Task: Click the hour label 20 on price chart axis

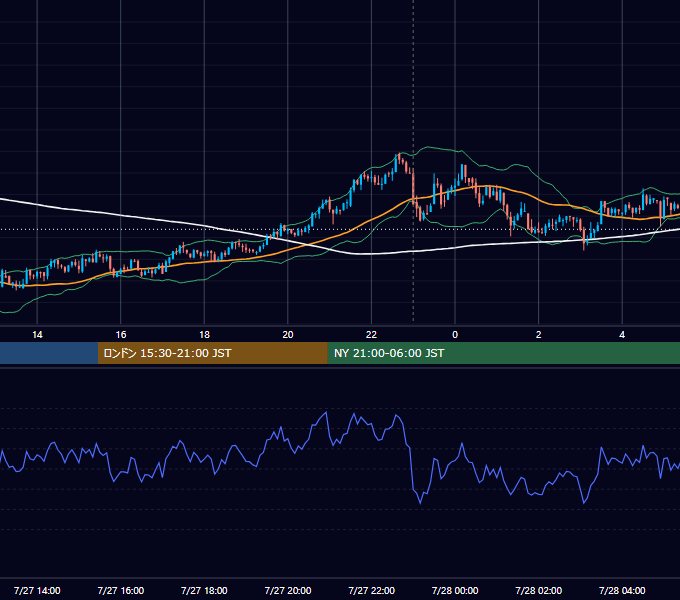Action: (x=288, y=335)
